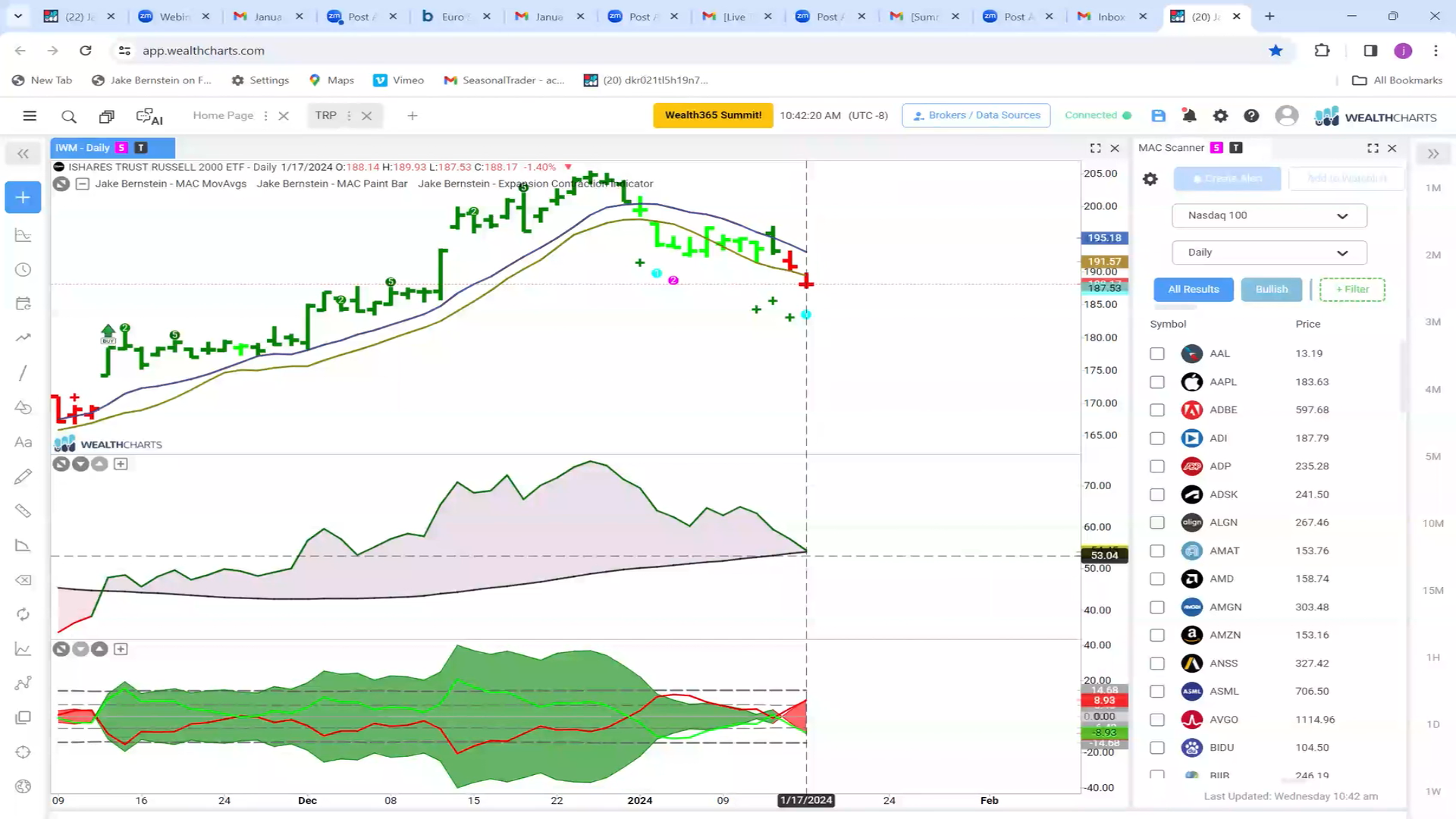Open the TRP tab options dots
The image size is (1456, 819).
349,116
